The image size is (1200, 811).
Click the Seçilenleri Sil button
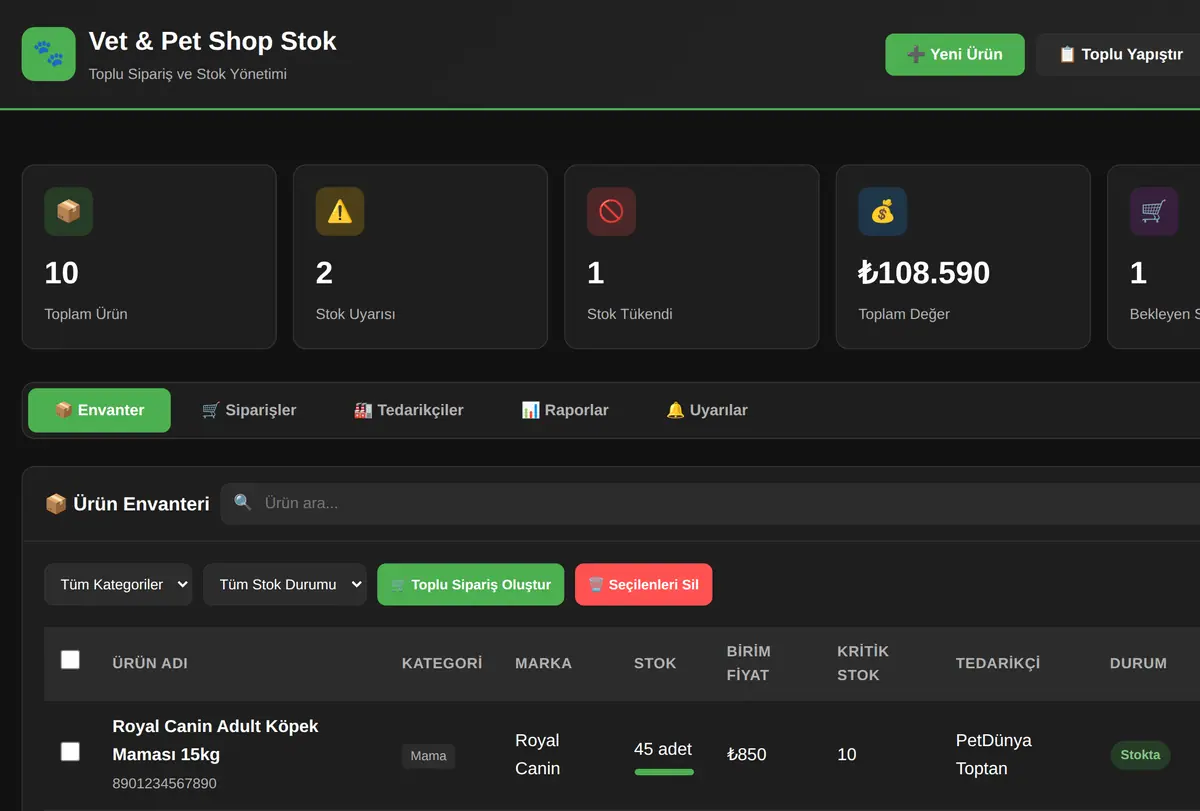[644, 585]
